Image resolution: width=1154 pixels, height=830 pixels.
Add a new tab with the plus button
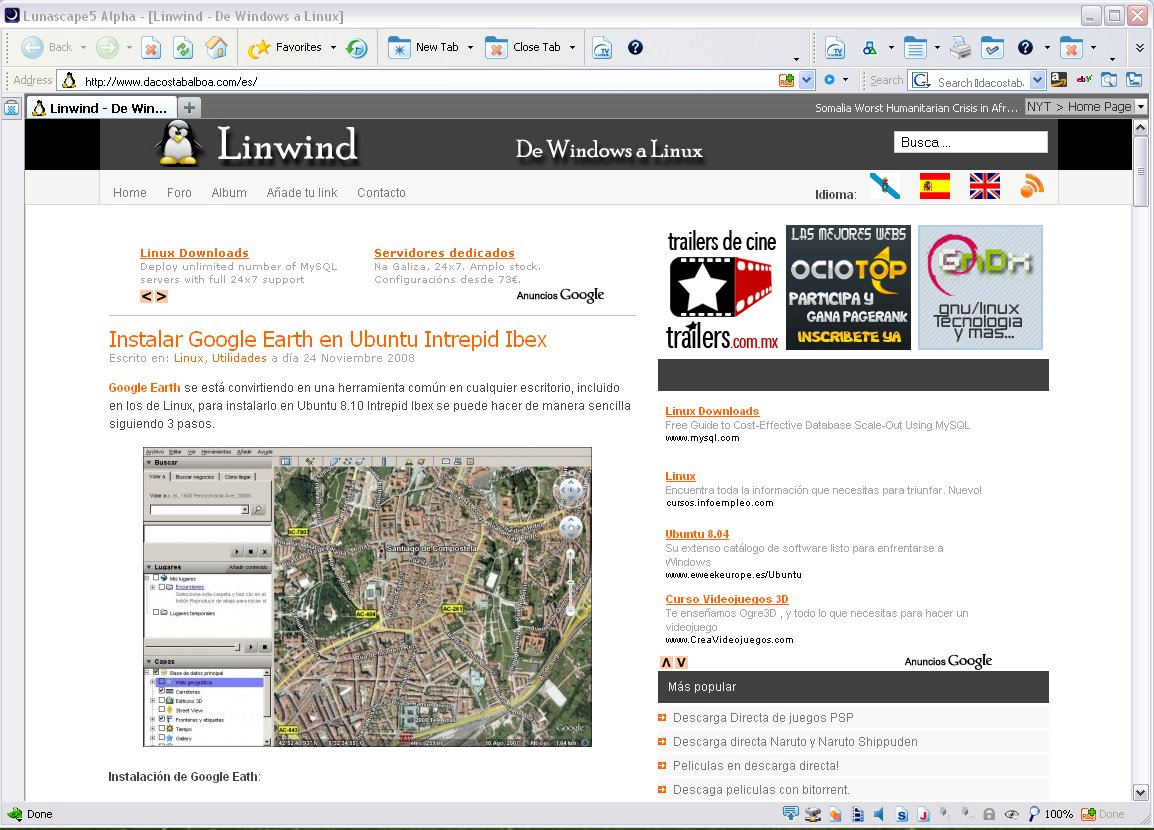click(189, 108)
